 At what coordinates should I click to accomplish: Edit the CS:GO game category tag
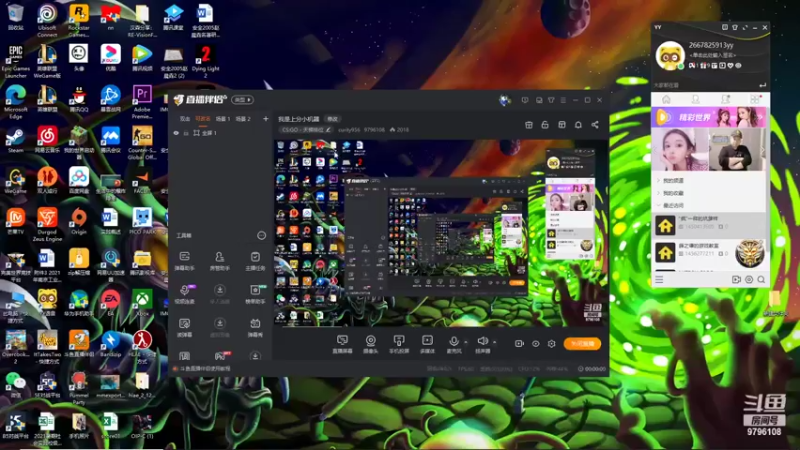pos(306,130)
